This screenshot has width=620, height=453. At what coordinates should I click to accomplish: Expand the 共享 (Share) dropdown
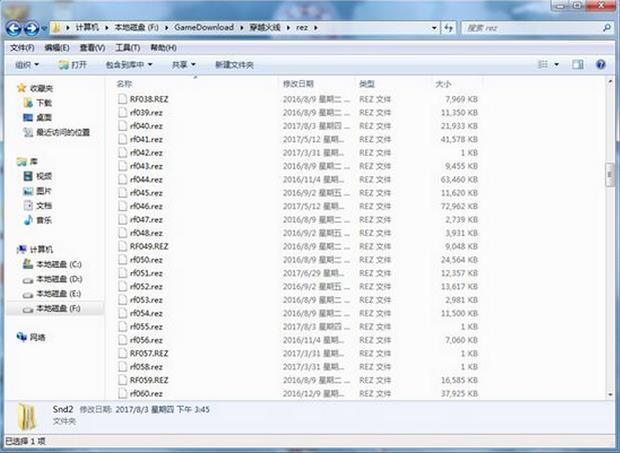181,65
